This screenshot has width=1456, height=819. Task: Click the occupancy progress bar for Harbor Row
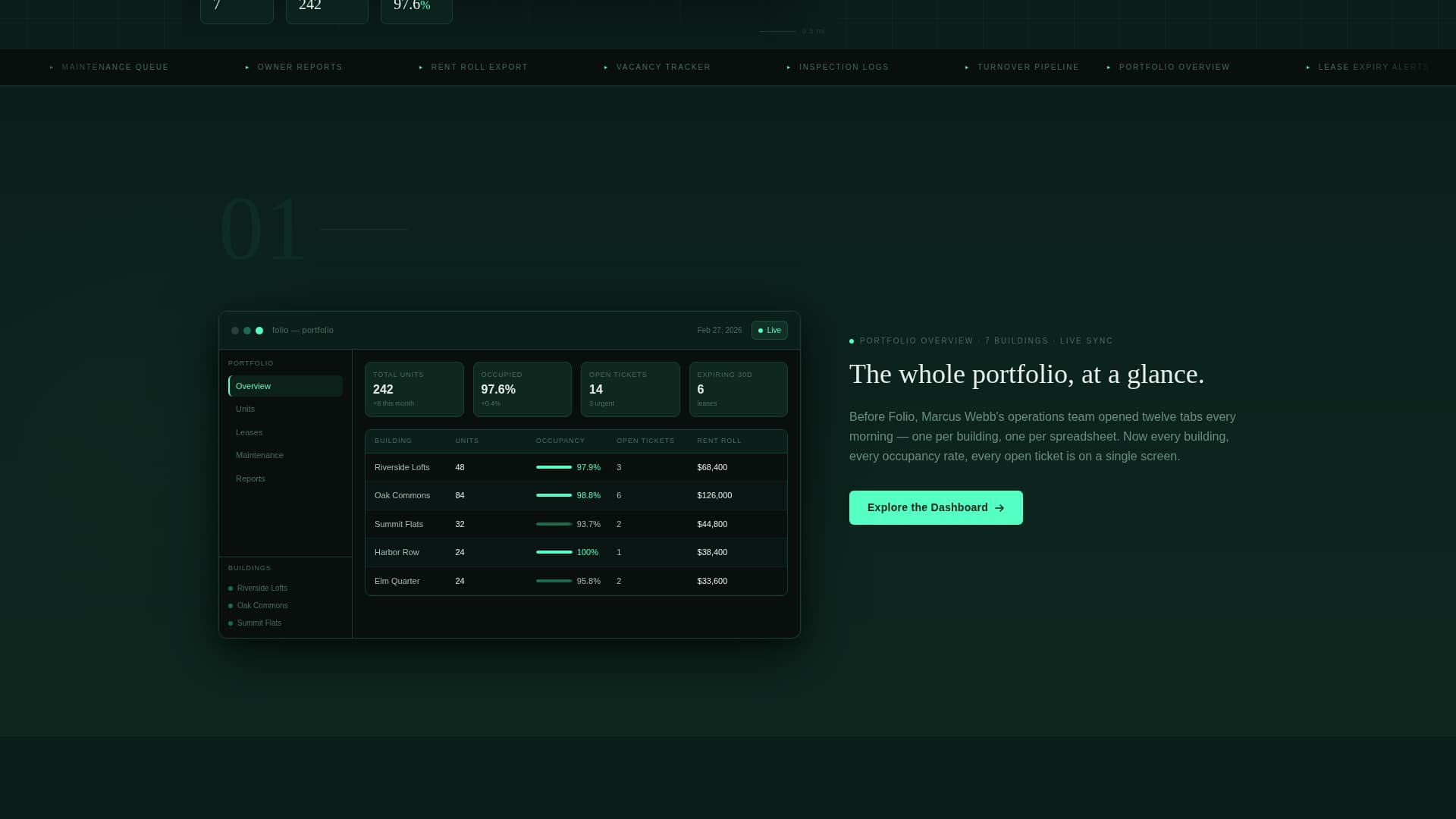[553, 552]
